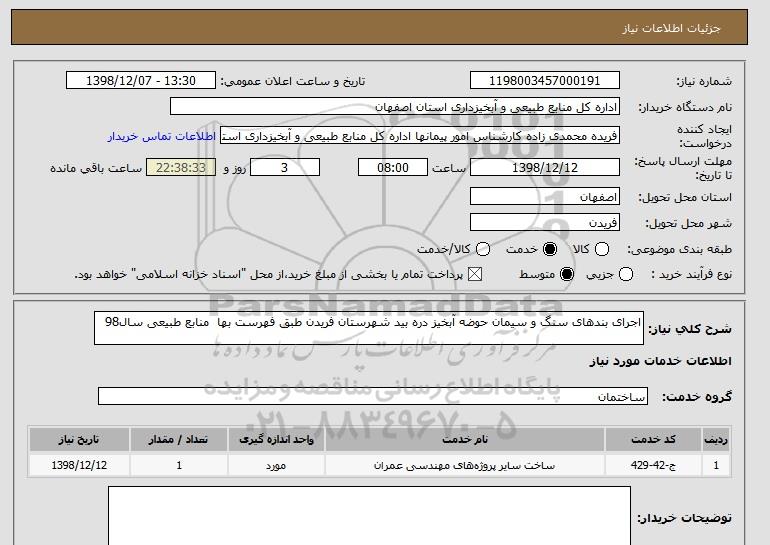Click the ردیف column header
The width and height of the screenshot is (770, 545).
point(716,439)
